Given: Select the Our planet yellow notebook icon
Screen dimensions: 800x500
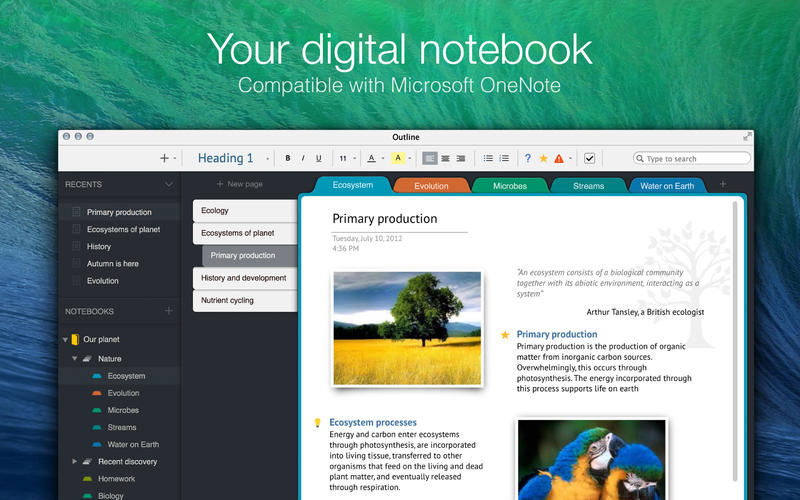Looking at the screenshot, I should point(75,339).
